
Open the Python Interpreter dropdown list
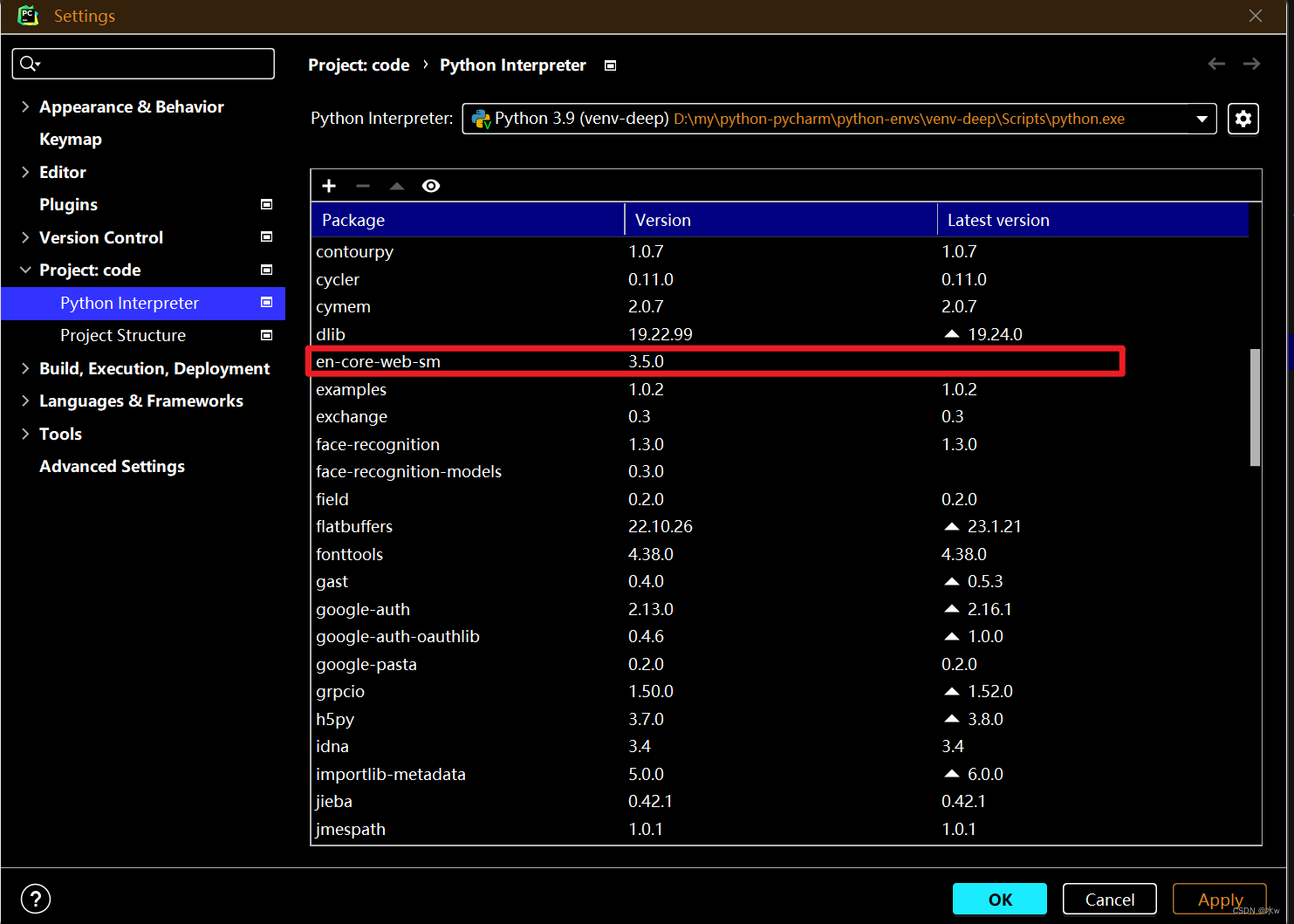click(x=1202, y=119)
